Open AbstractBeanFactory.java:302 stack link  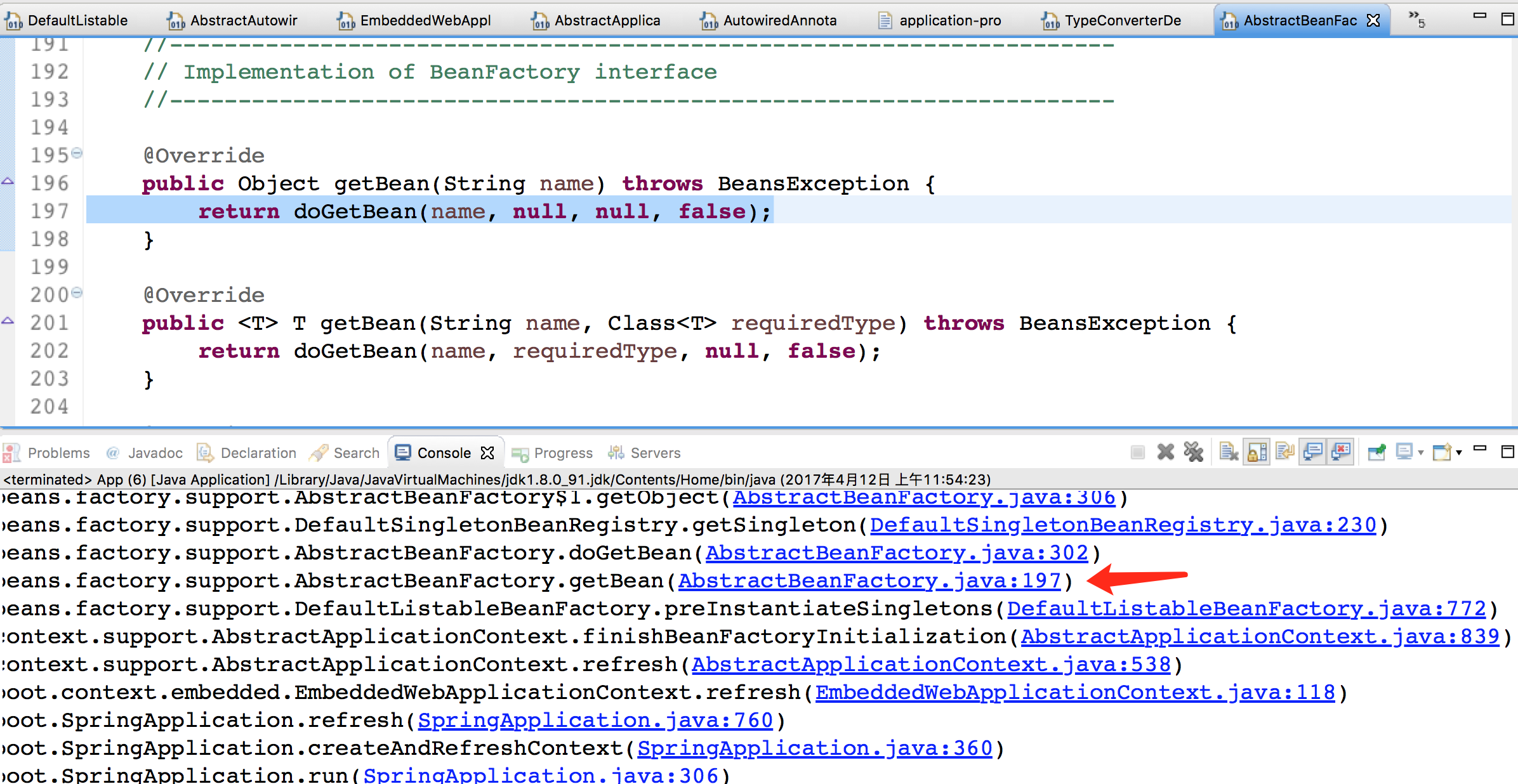coord(897,553)
